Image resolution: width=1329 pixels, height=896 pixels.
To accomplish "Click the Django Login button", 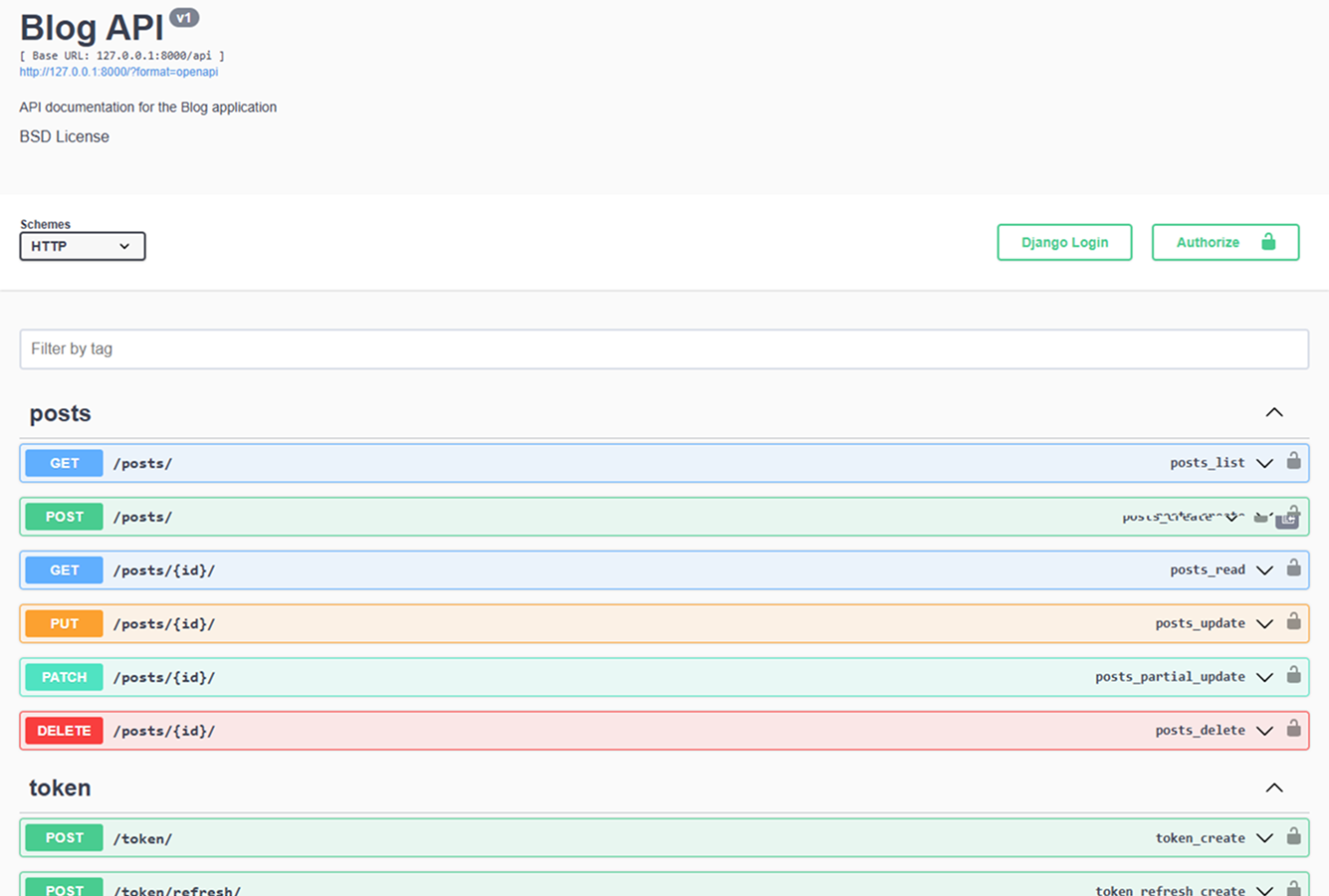I will click(1063, 242).
